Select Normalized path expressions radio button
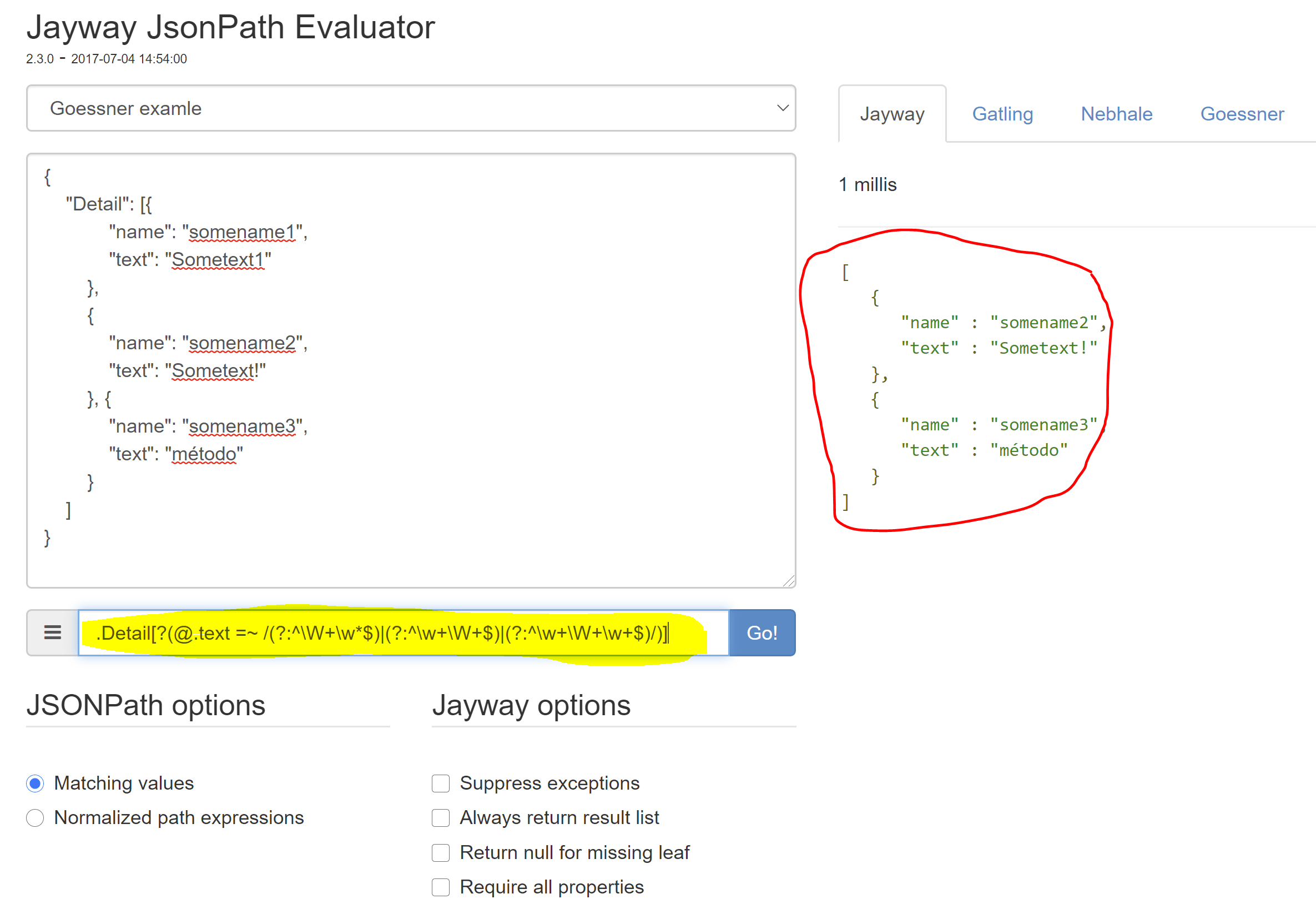The width and height of the screenshot is (1316, 919). 35,817
